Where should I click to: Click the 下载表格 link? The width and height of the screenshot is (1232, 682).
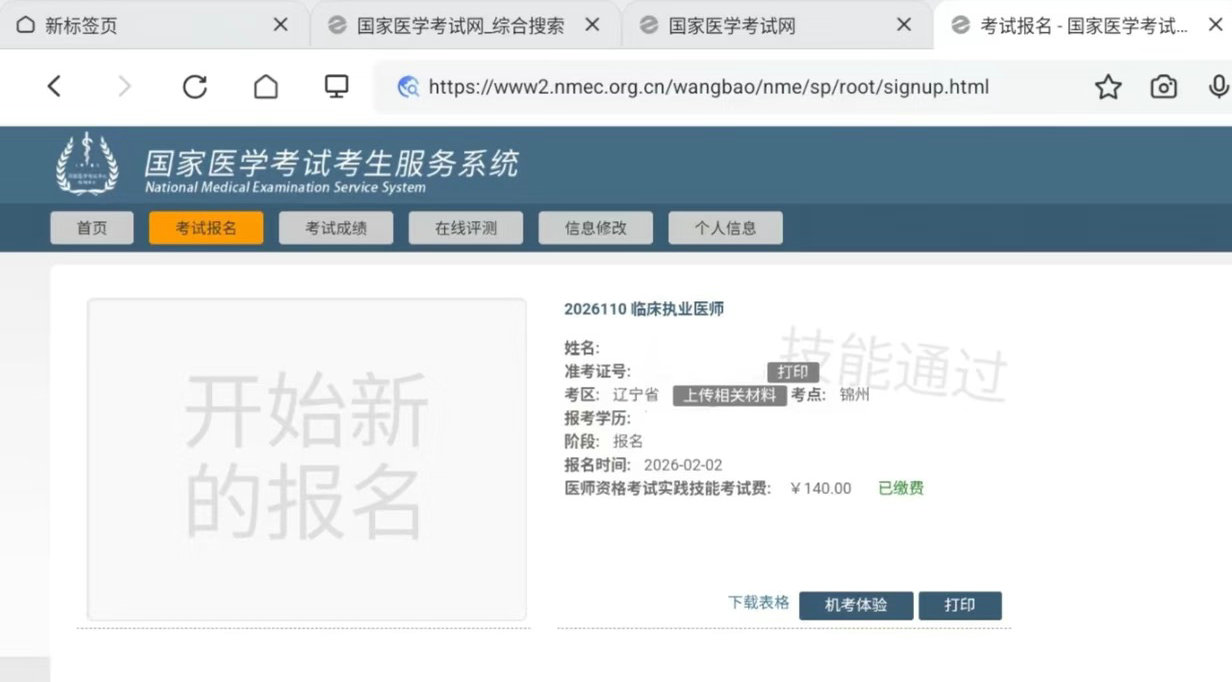coord(758,602)
